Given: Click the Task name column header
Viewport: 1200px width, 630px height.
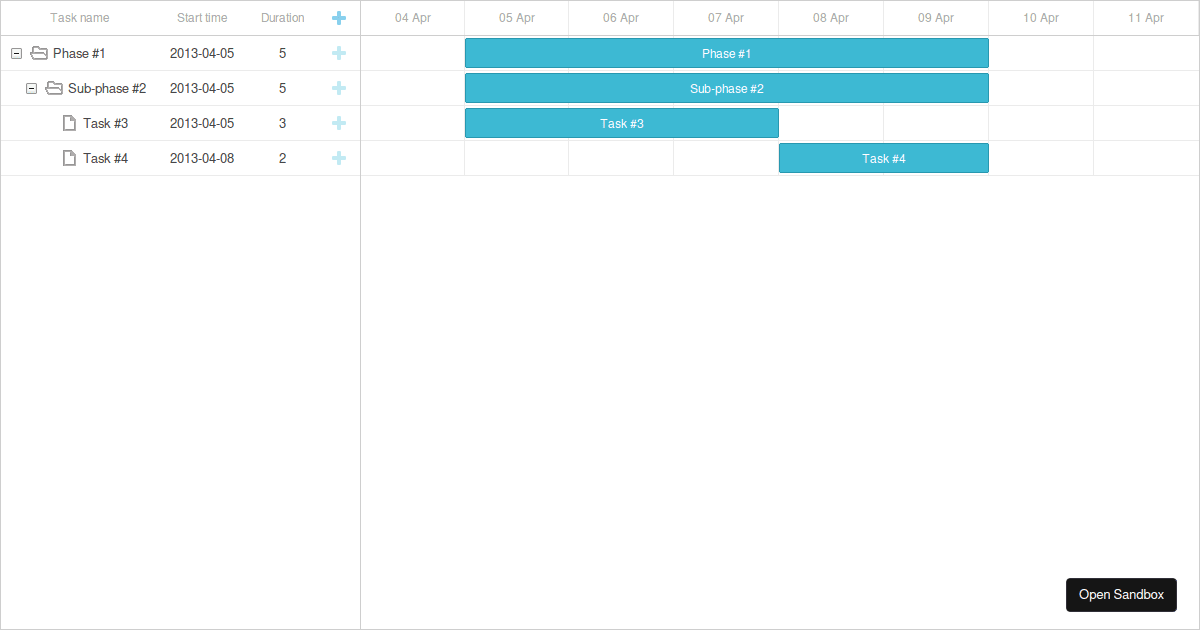Looking at the screenshot, I should [x=80, y=18].
